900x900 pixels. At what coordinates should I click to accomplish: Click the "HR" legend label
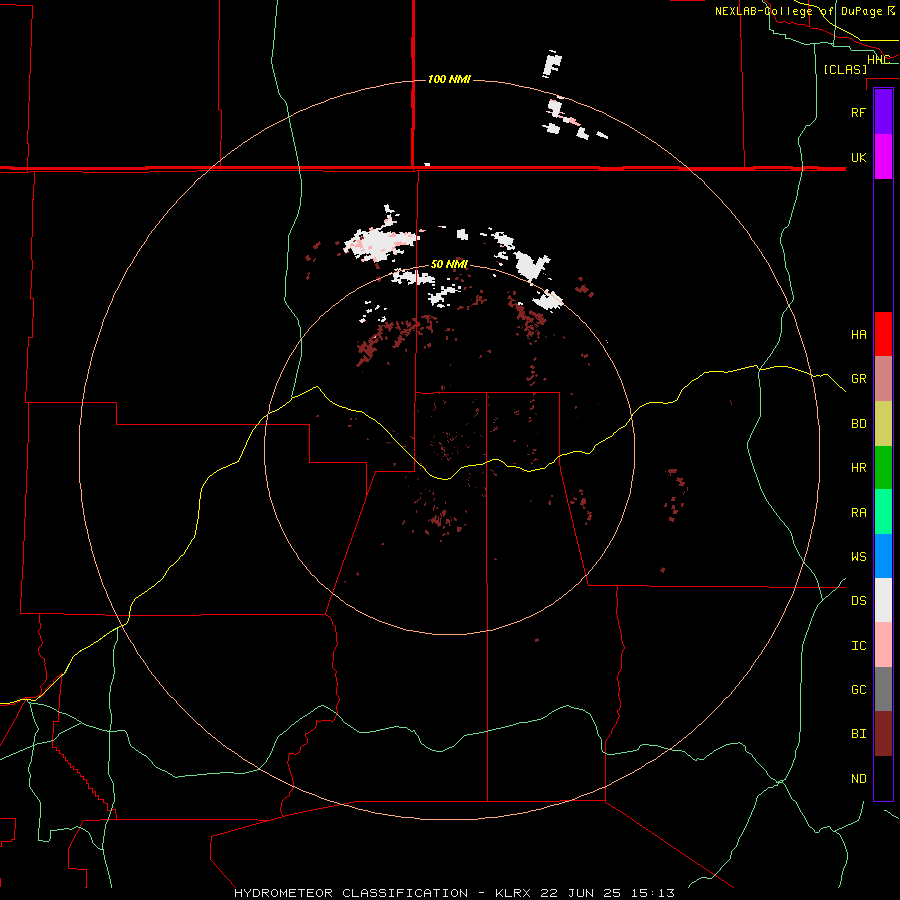858,468
